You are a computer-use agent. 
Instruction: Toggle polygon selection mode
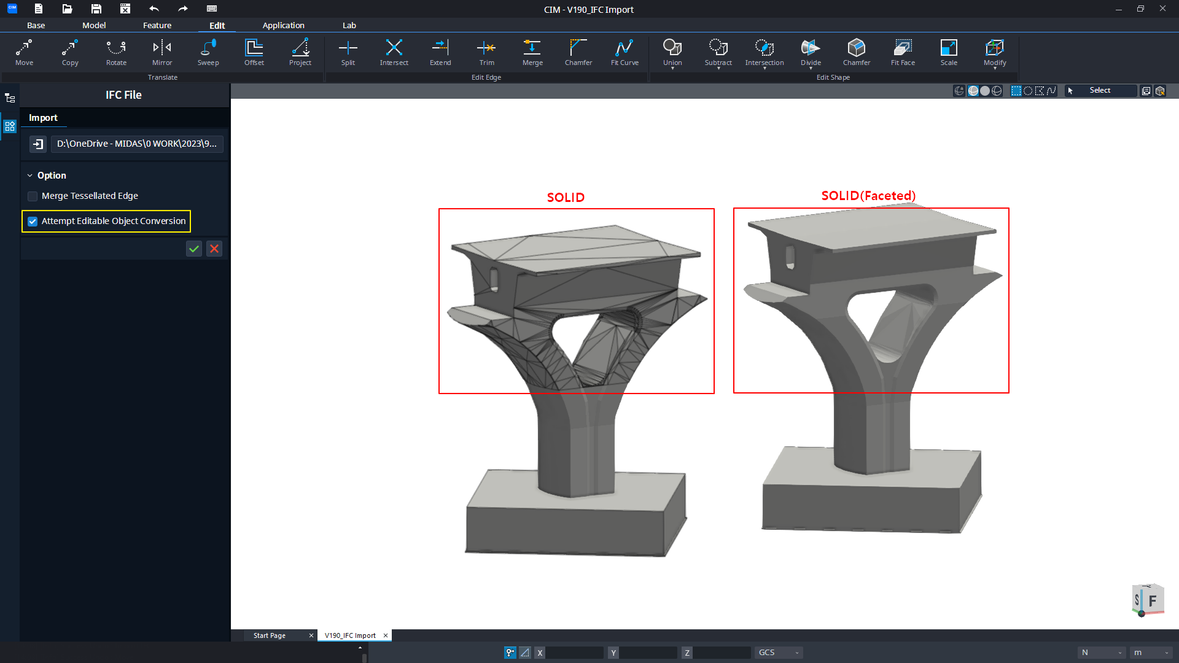1040,91
